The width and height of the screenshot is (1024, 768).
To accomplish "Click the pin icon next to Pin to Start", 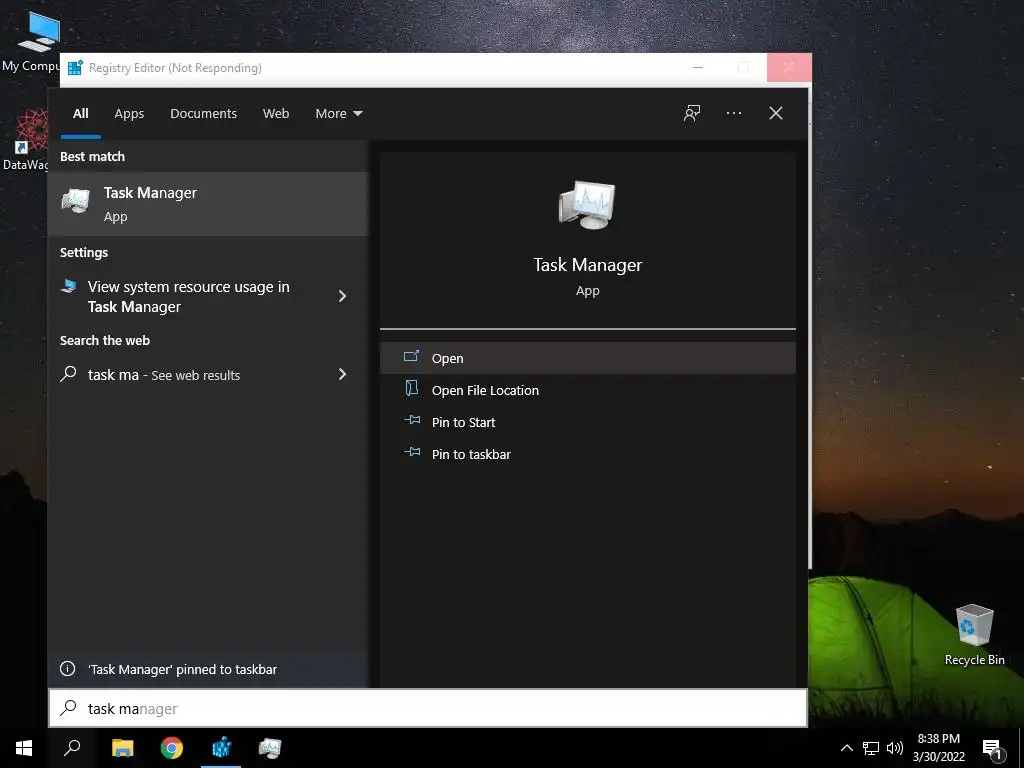I will 412,421.
